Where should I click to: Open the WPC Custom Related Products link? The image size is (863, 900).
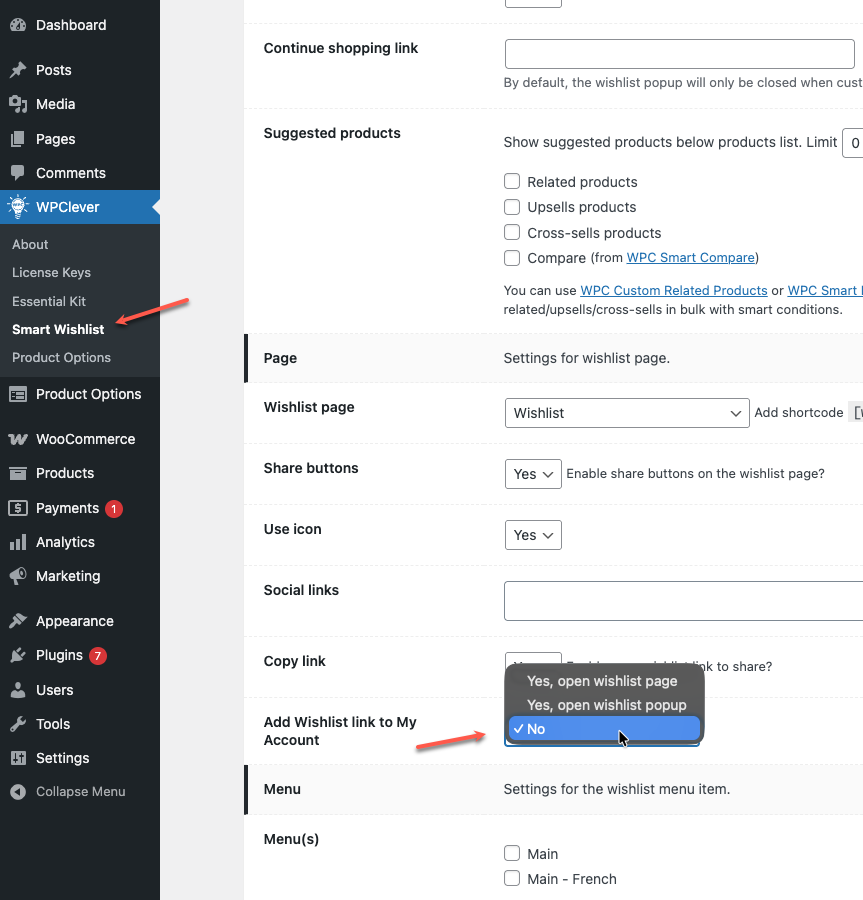[674, 290]
